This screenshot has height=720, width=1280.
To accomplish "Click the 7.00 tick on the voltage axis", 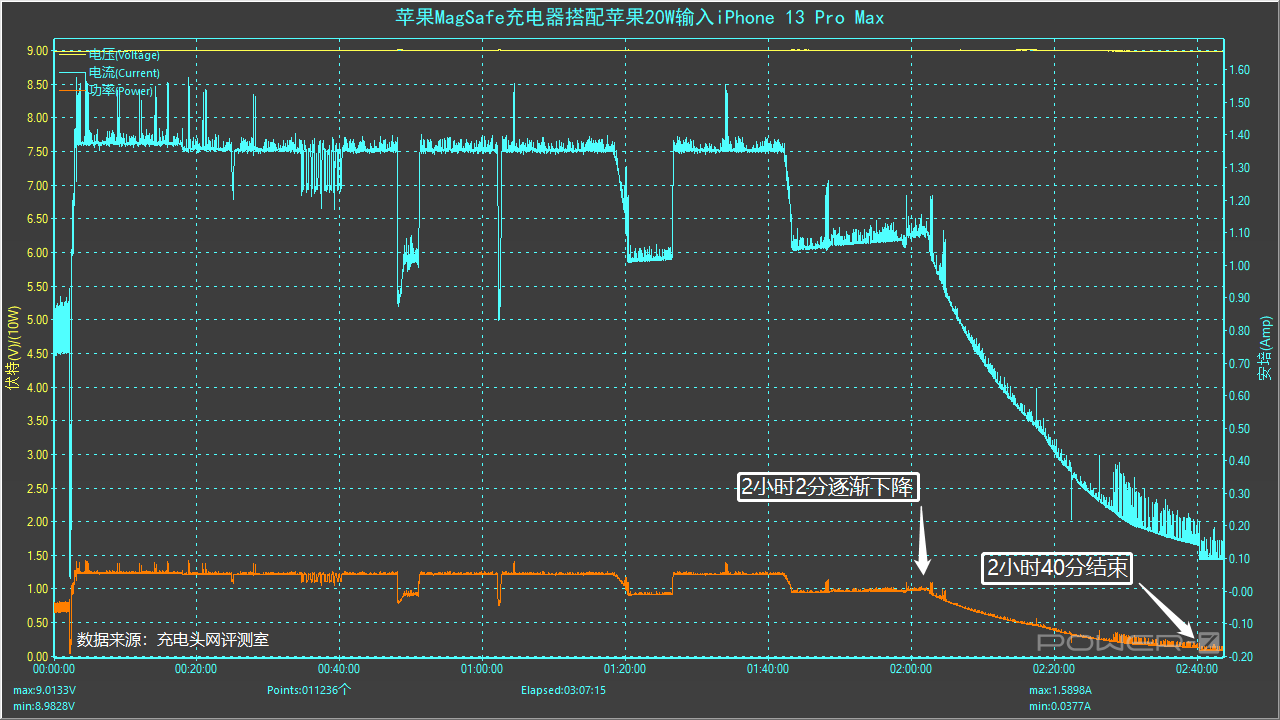I will coord(37,185).
